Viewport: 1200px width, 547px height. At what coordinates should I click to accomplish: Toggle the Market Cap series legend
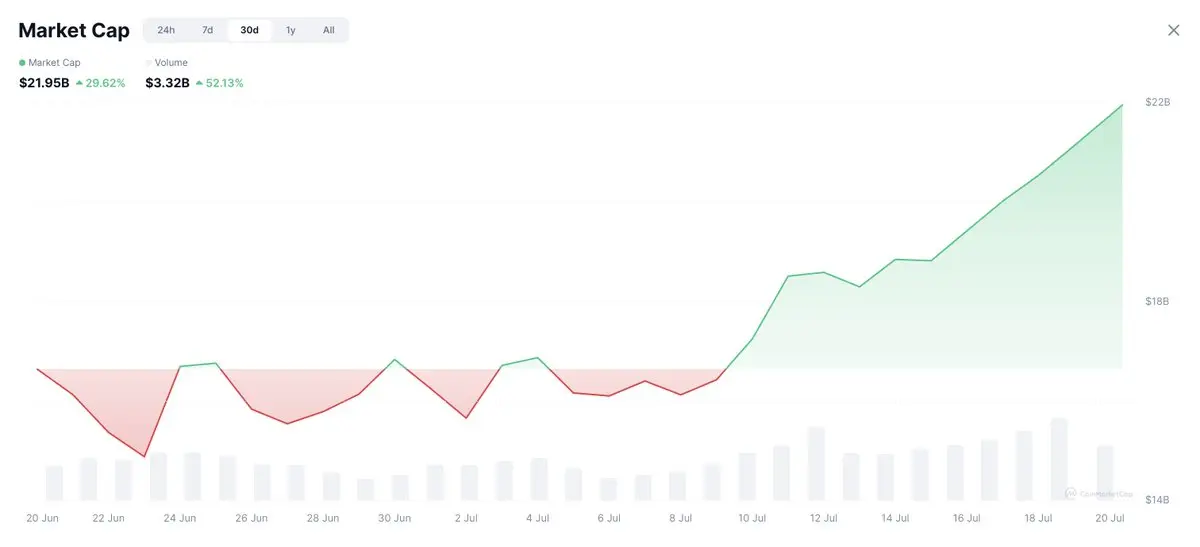tap(54, 62)
